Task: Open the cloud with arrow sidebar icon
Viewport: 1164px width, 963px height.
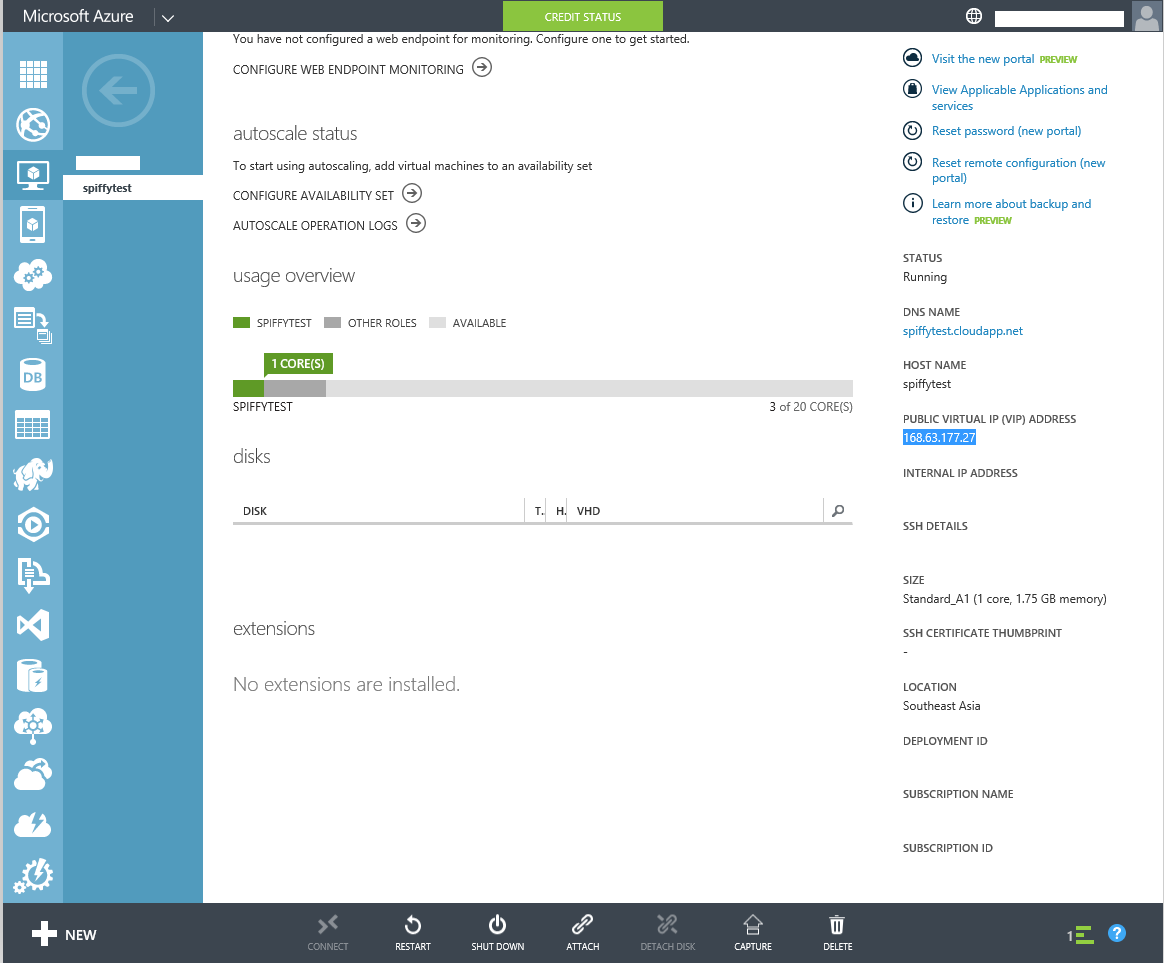Action: coord(33,775)
